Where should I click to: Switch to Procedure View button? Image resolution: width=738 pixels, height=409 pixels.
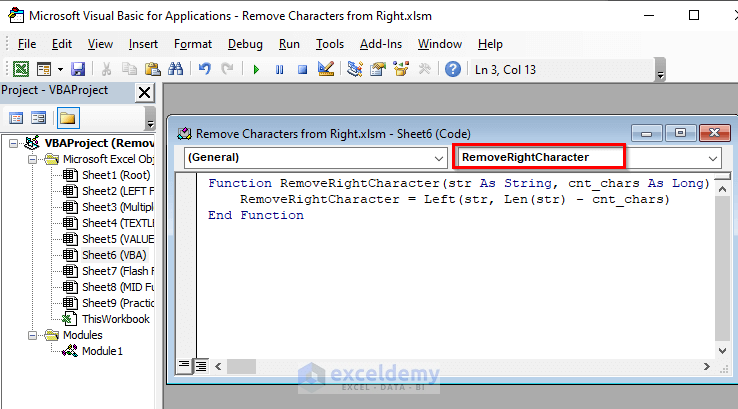pyautogui.click(x=184, y=366)
